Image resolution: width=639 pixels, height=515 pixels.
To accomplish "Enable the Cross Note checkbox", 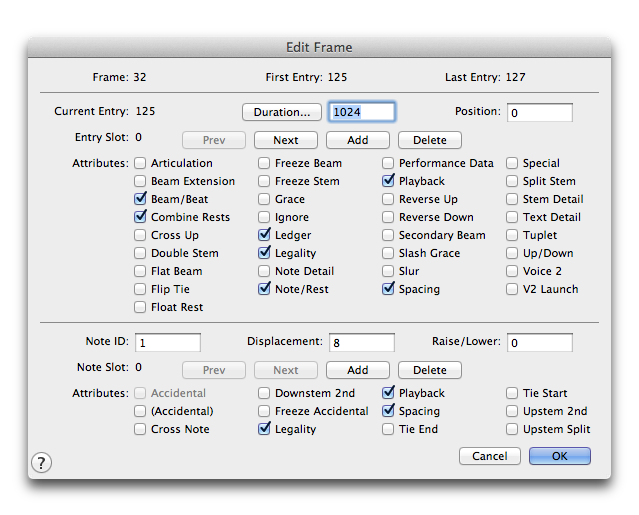I will point(140,429).
